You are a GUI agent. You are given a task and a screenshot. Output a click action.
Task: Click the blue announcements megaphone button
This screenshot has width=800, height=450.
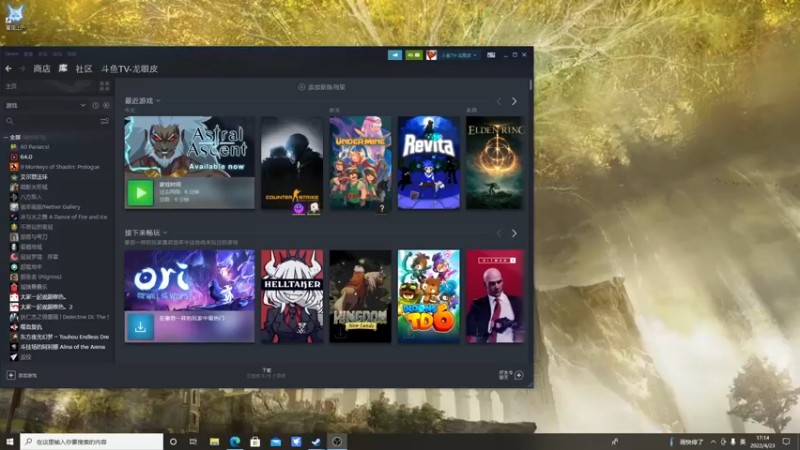click(x=395, y=55)
